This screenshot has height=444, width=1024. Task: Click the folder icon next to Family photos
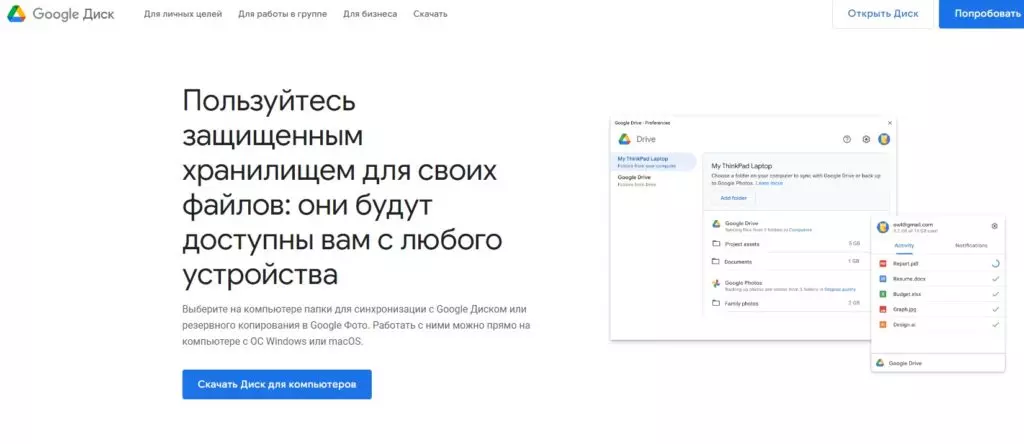(x=716, y=303)
